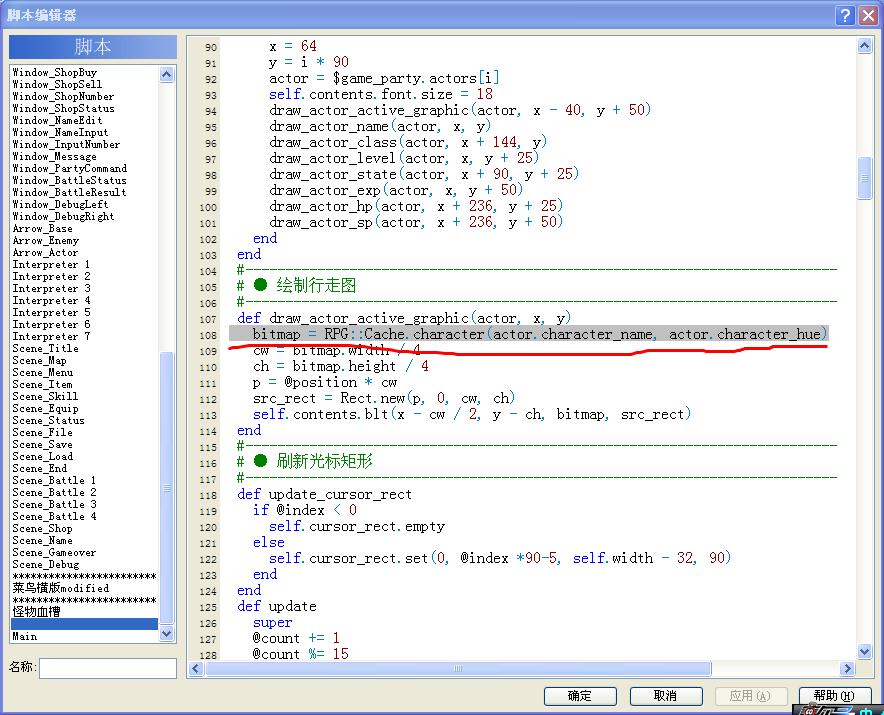Click the 应用(A) apply button

[750, 696]
